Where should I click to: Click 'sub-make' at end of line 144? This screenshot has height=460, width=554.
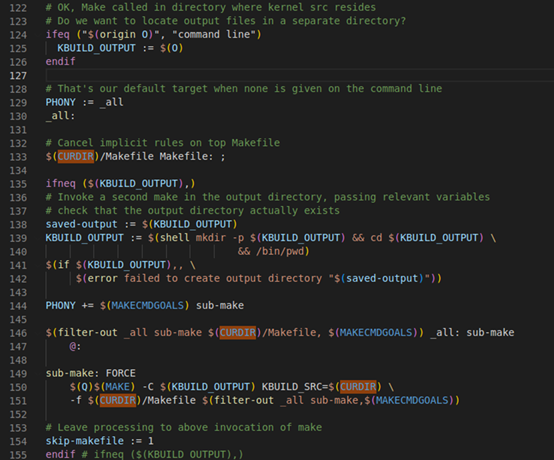point(220,305)
